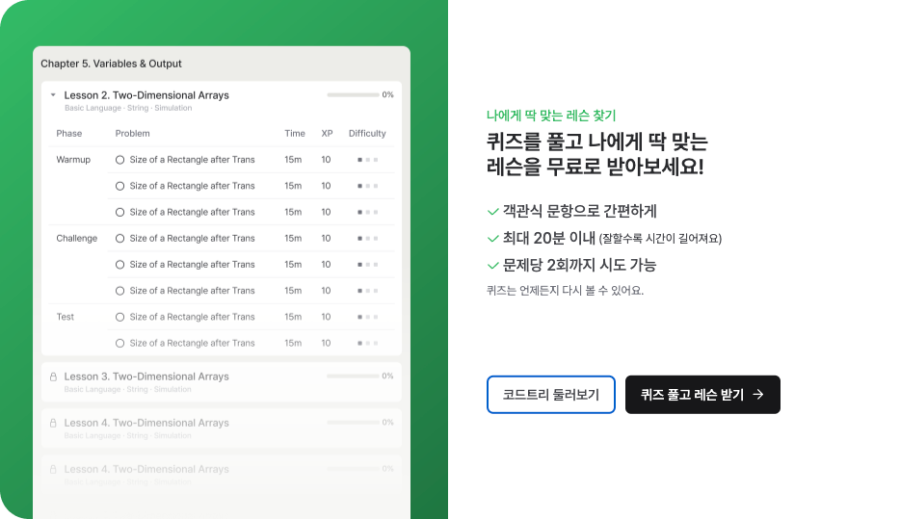This screenshot has width=900, height=519.
Task: Collapse the Lesson 2 triangle arrow
Action: tap(53, 95)
